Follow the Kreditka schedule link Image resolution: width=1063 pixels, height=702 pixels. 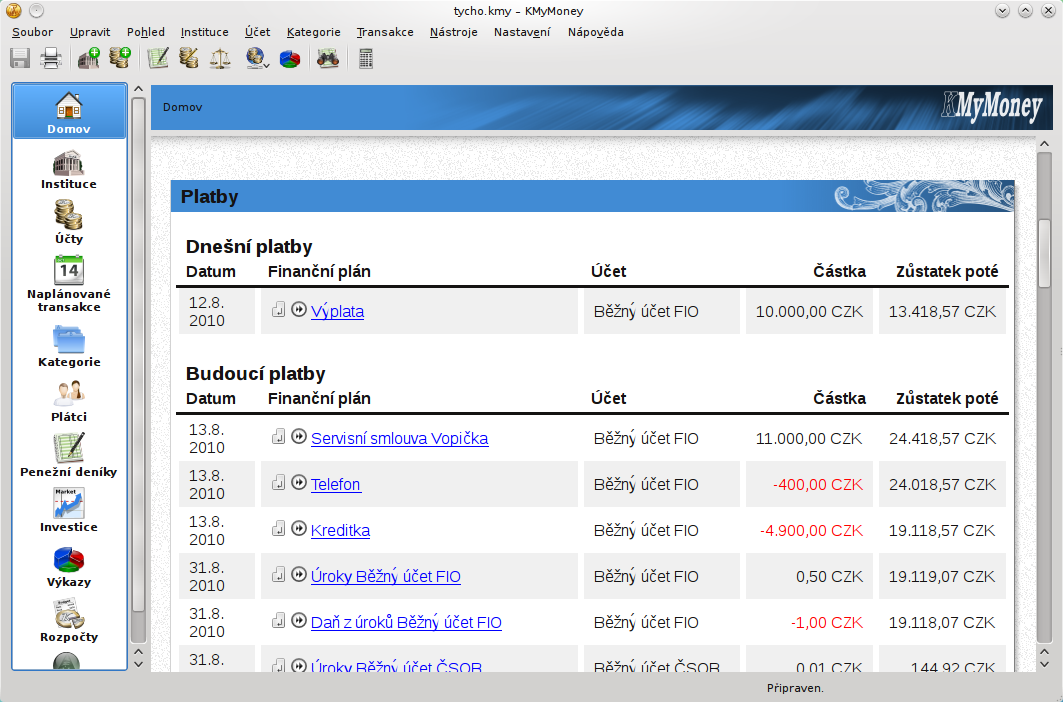tap(340, 531)
